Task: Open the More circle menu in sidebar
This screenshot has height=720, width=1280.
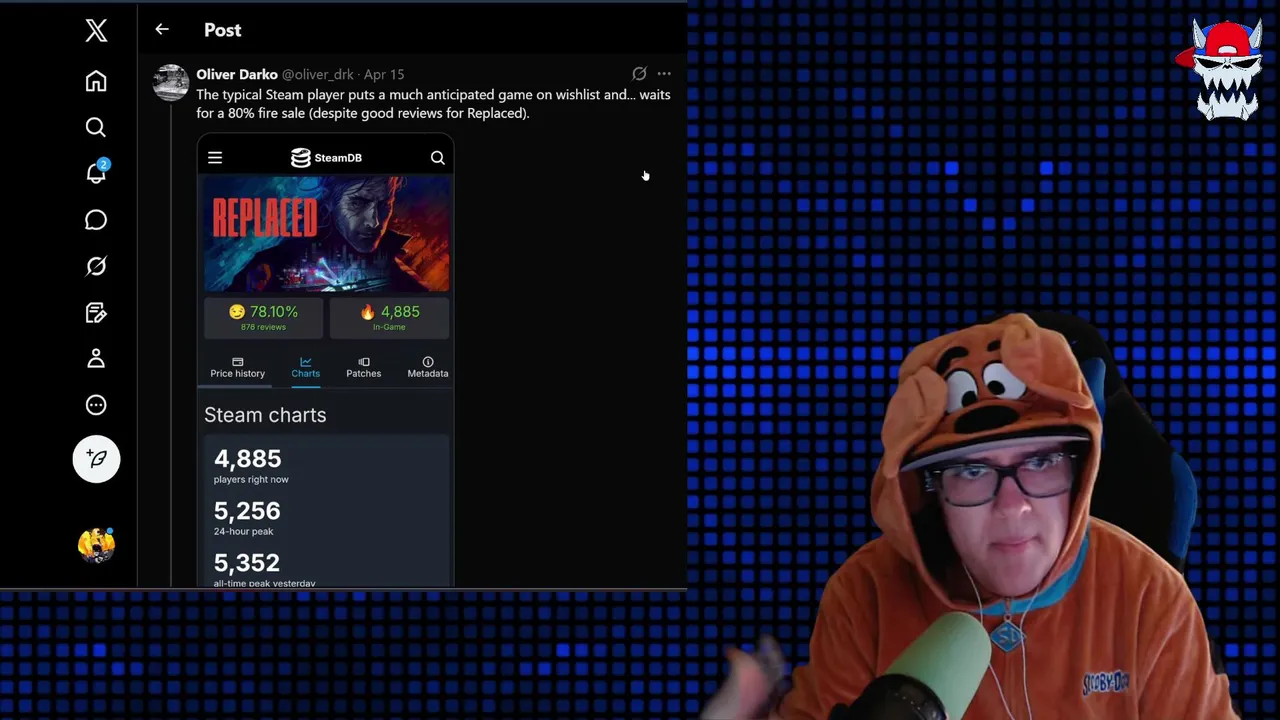Action: pyautogui.click(x=96, y=405)
